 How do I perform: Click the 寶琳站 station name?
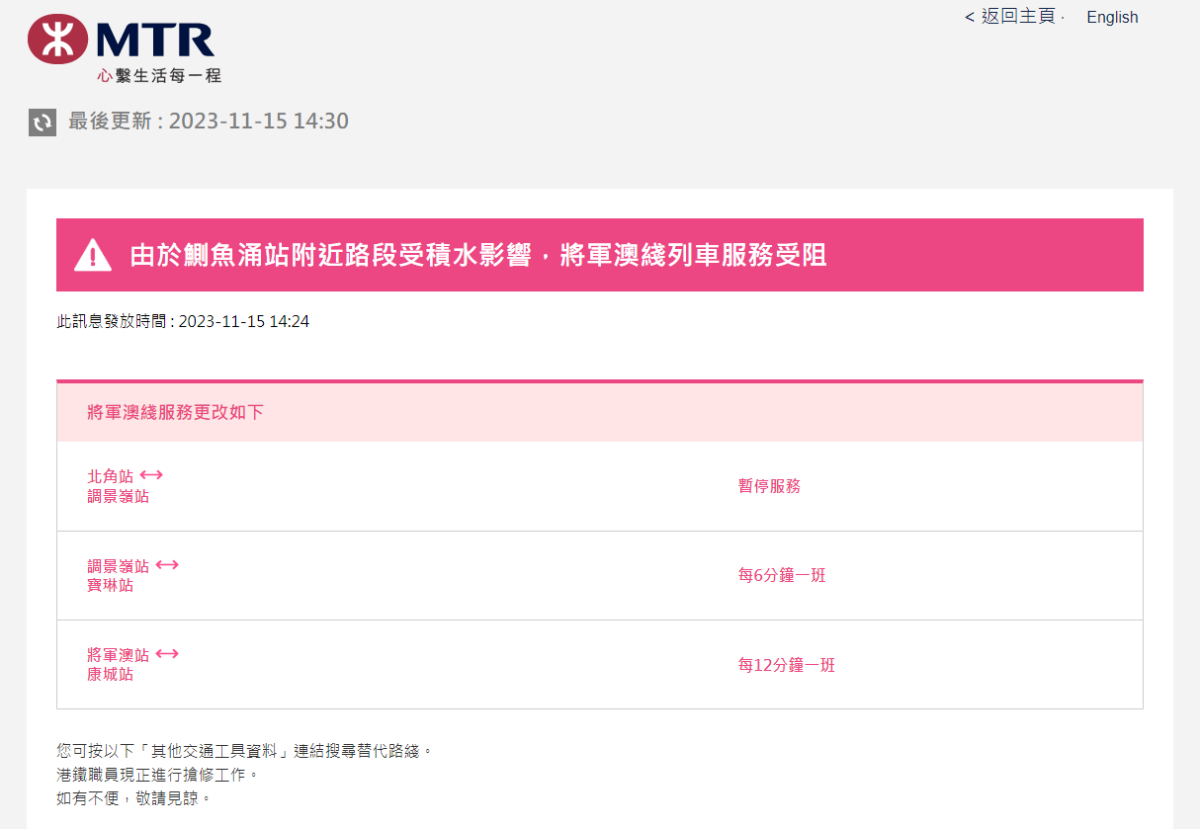pos(110,585)
